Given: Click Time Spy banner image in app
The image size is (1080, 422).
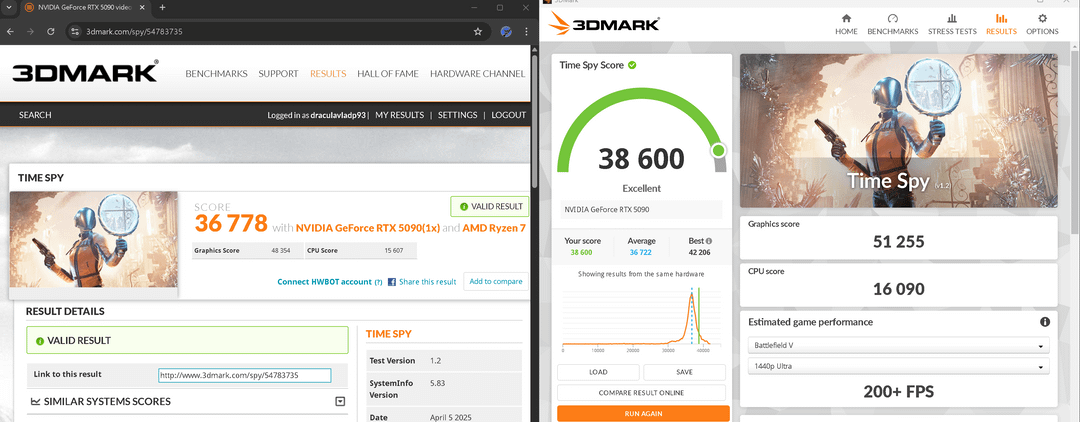Looking at the screenshot, I should [x=899, y=131].
